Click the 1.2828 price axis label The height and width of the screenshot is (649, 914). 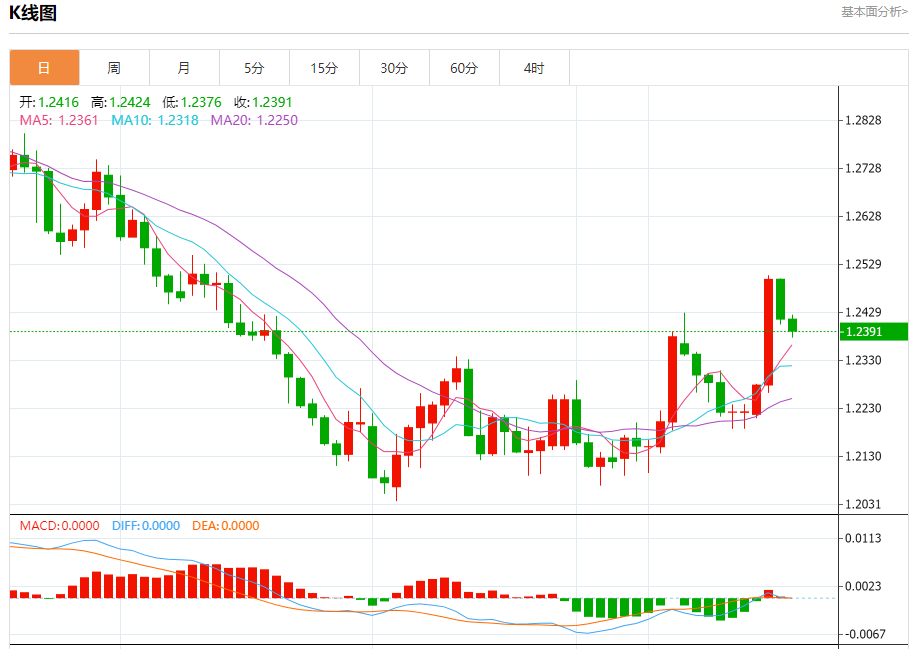863,120
